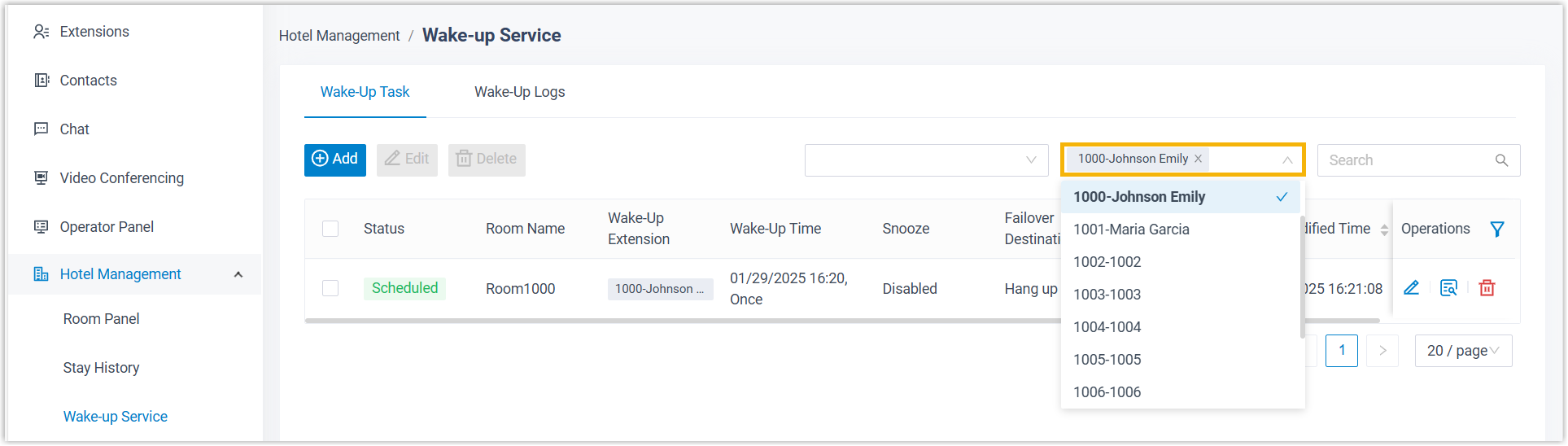
Task: Switch to the Wake-Up Logs tab
Action: click(519, 92)
